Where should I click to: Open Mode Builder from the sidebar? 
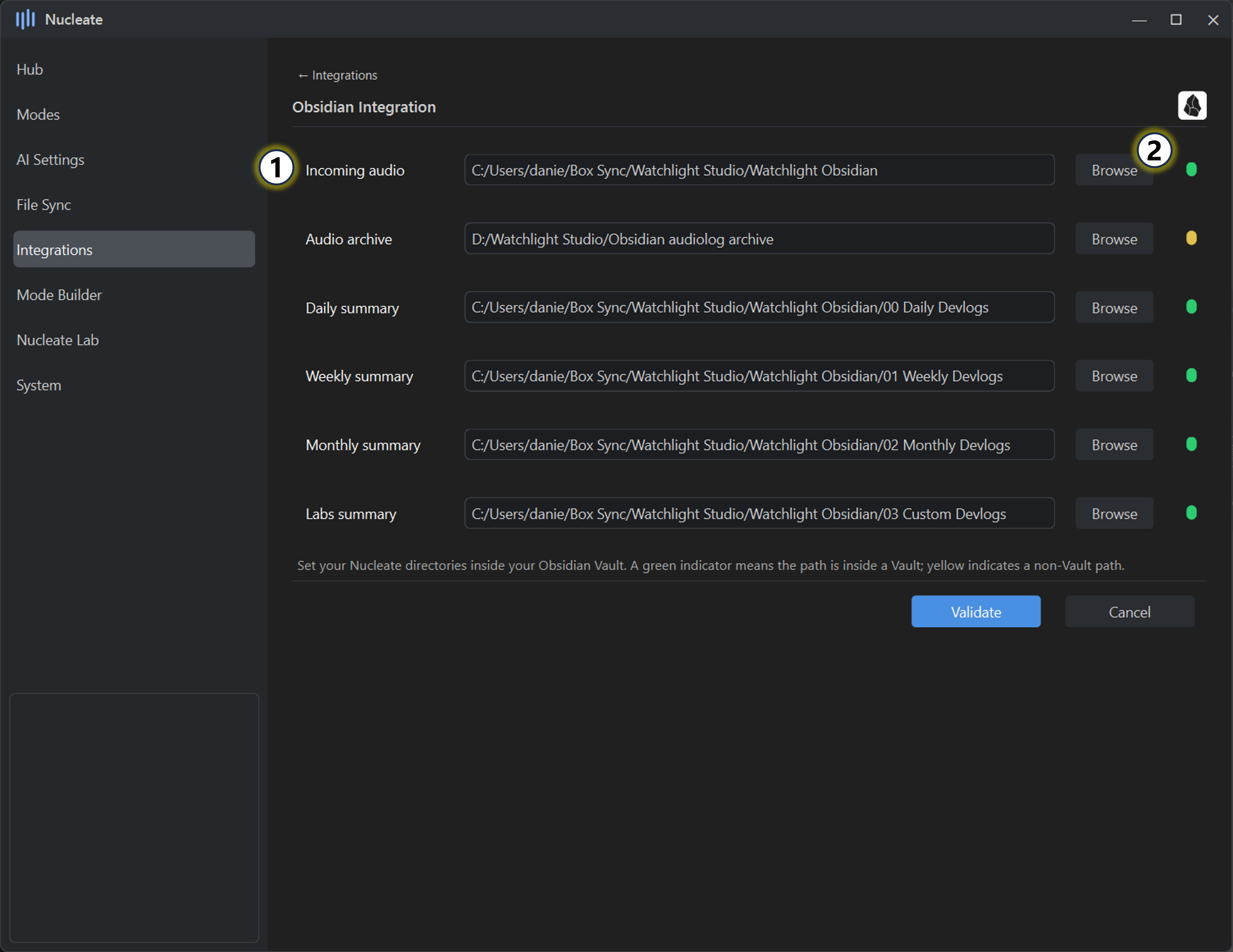pos(59,295)
